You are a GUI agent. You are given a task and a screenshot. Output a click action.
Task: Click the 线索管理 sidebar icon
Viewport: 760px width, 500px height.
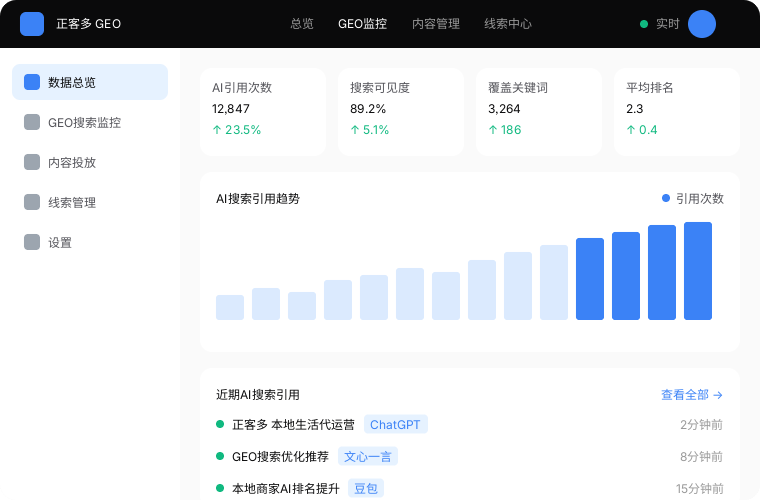(x=32, y=202)
